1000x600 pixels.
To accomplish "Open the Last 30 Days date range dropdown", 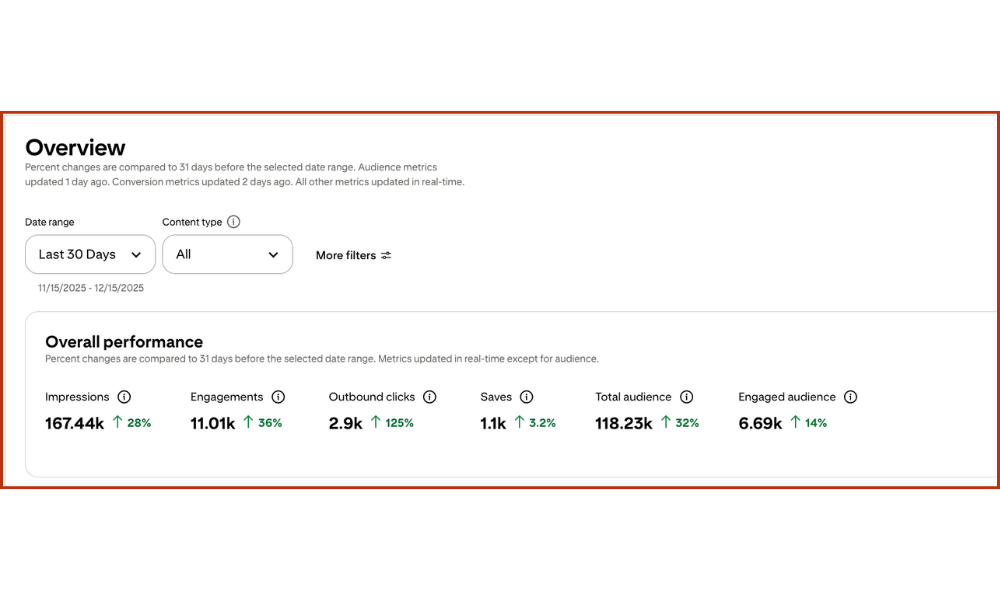I will coord(90,254).
